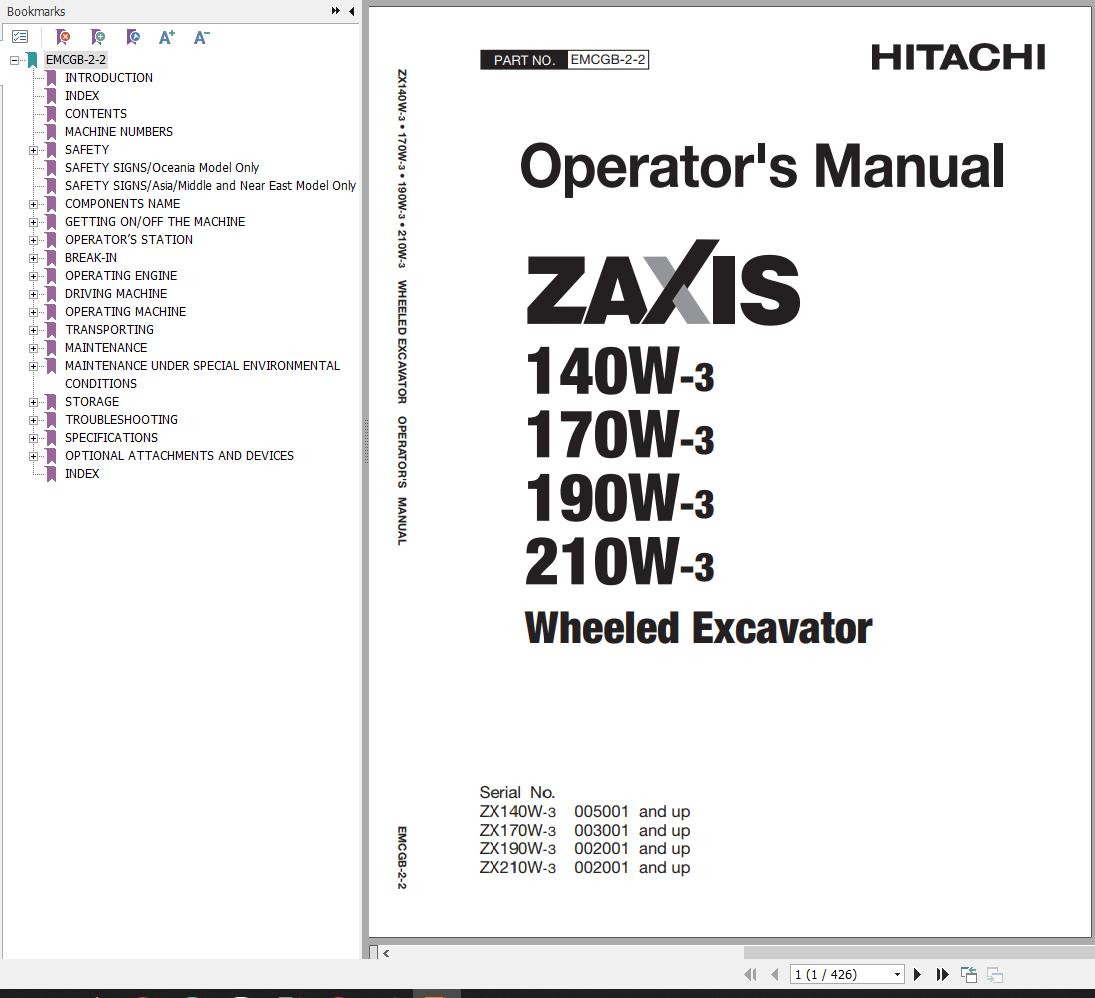1095x998 pixels.
Task: Click the root EMCGB-2-2 teal bookmark icon
Action: (x=32, y=60)
